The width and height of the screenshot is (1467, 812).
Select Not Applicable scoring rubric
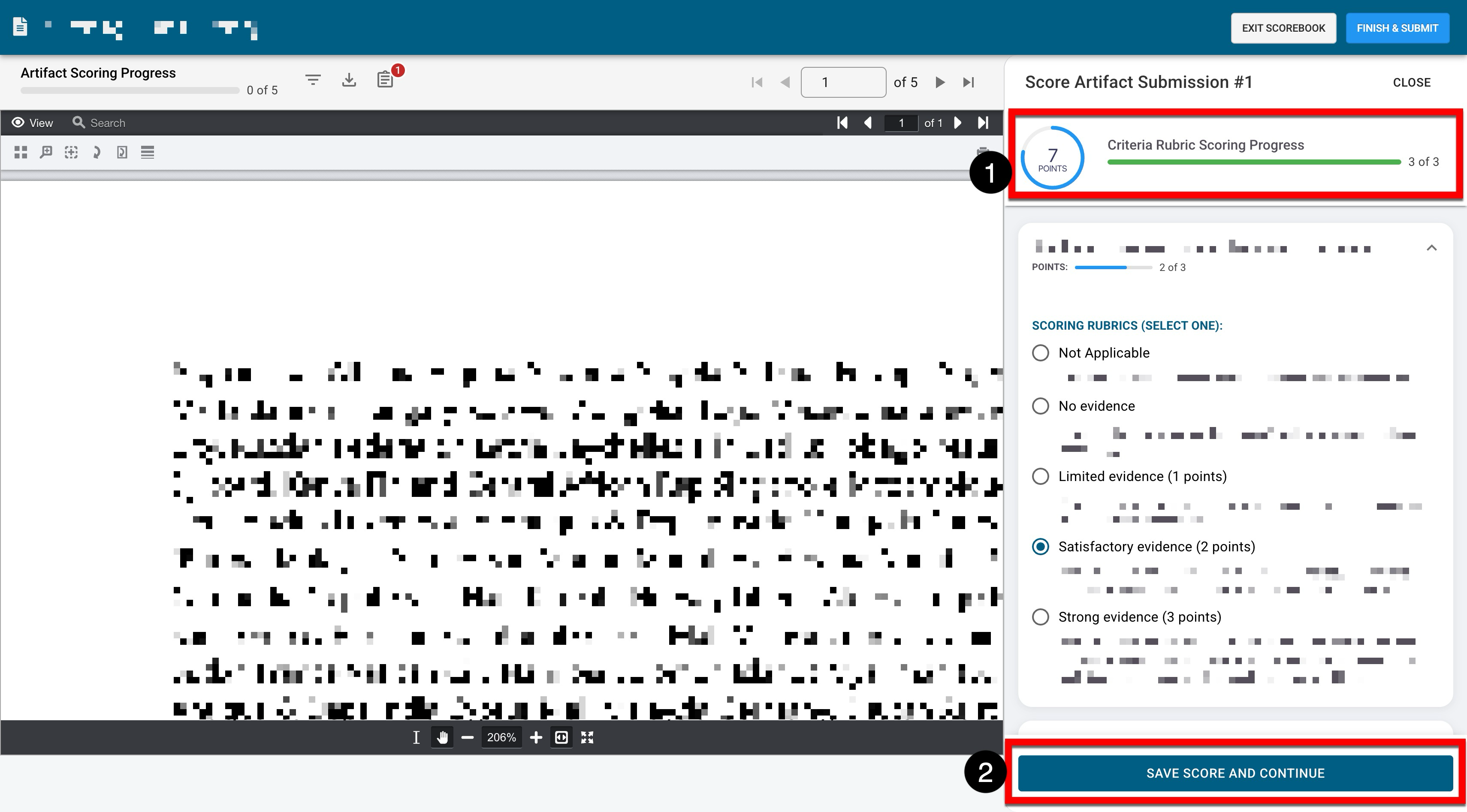1041,353
